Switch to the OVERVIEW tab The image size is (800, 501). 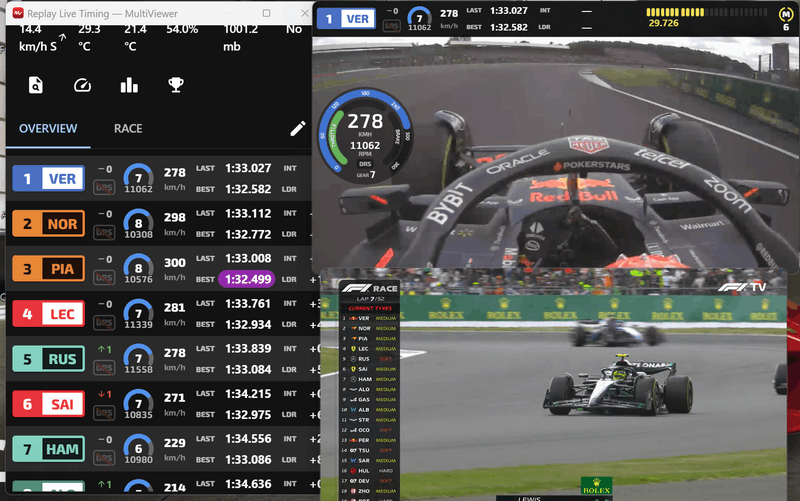(x=48, y=129)
